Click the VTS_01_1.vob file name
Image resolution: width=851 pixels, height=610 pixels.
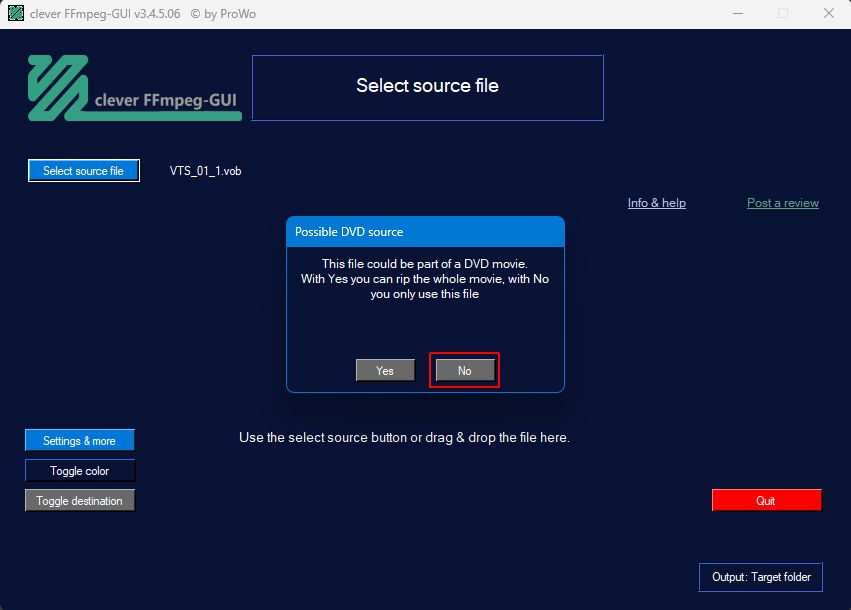tap(205, 171)
